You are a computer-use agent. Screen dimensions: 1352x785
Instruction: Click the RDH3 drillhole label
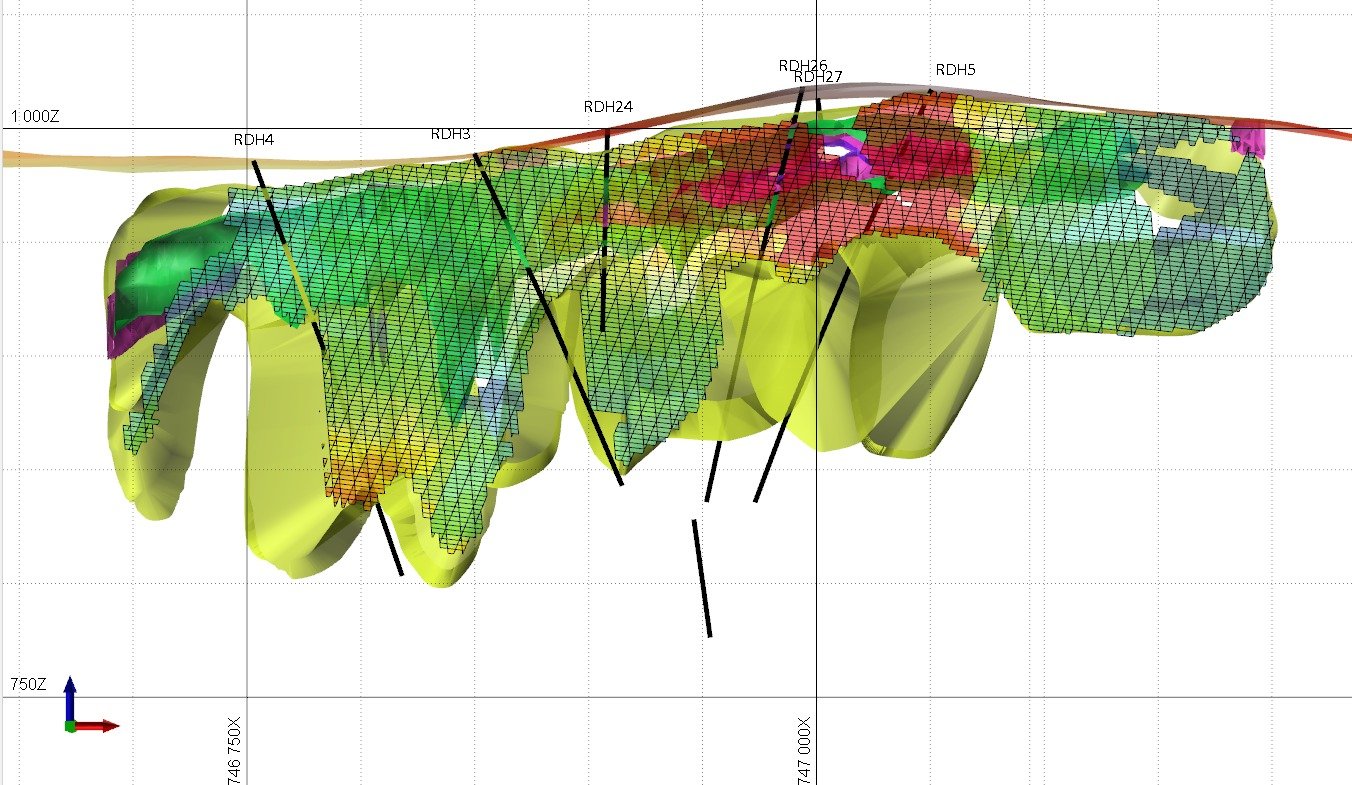point(451,134)
